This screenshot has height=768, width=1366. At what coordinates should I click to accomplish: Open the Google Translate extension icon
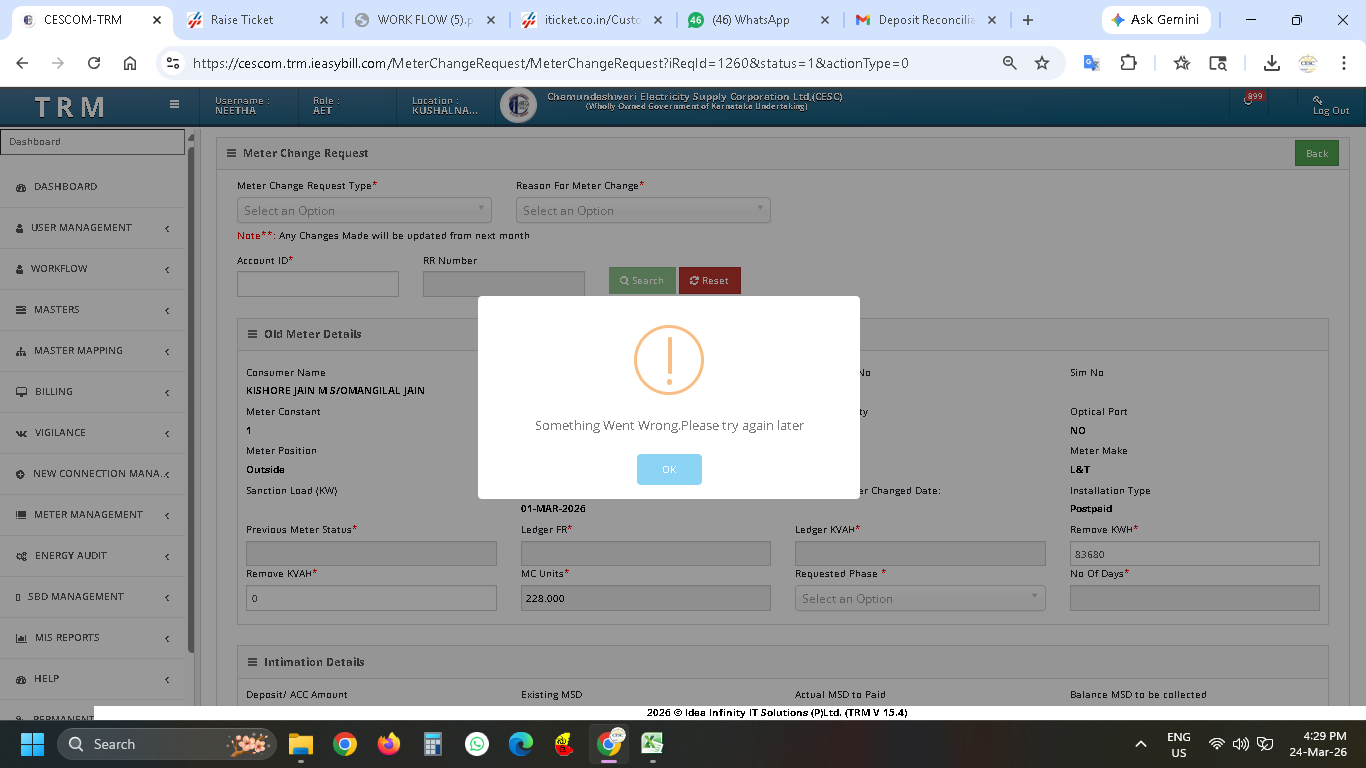tap(1091, 63)
